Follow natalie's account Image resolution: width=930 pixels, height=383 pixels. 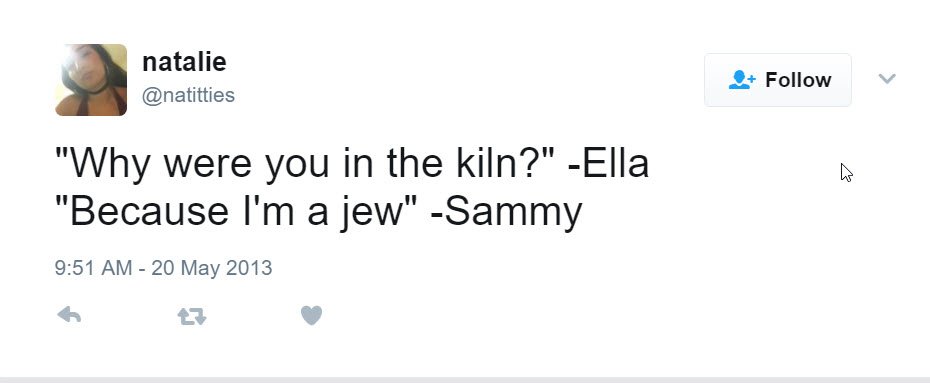coord(778,80)
